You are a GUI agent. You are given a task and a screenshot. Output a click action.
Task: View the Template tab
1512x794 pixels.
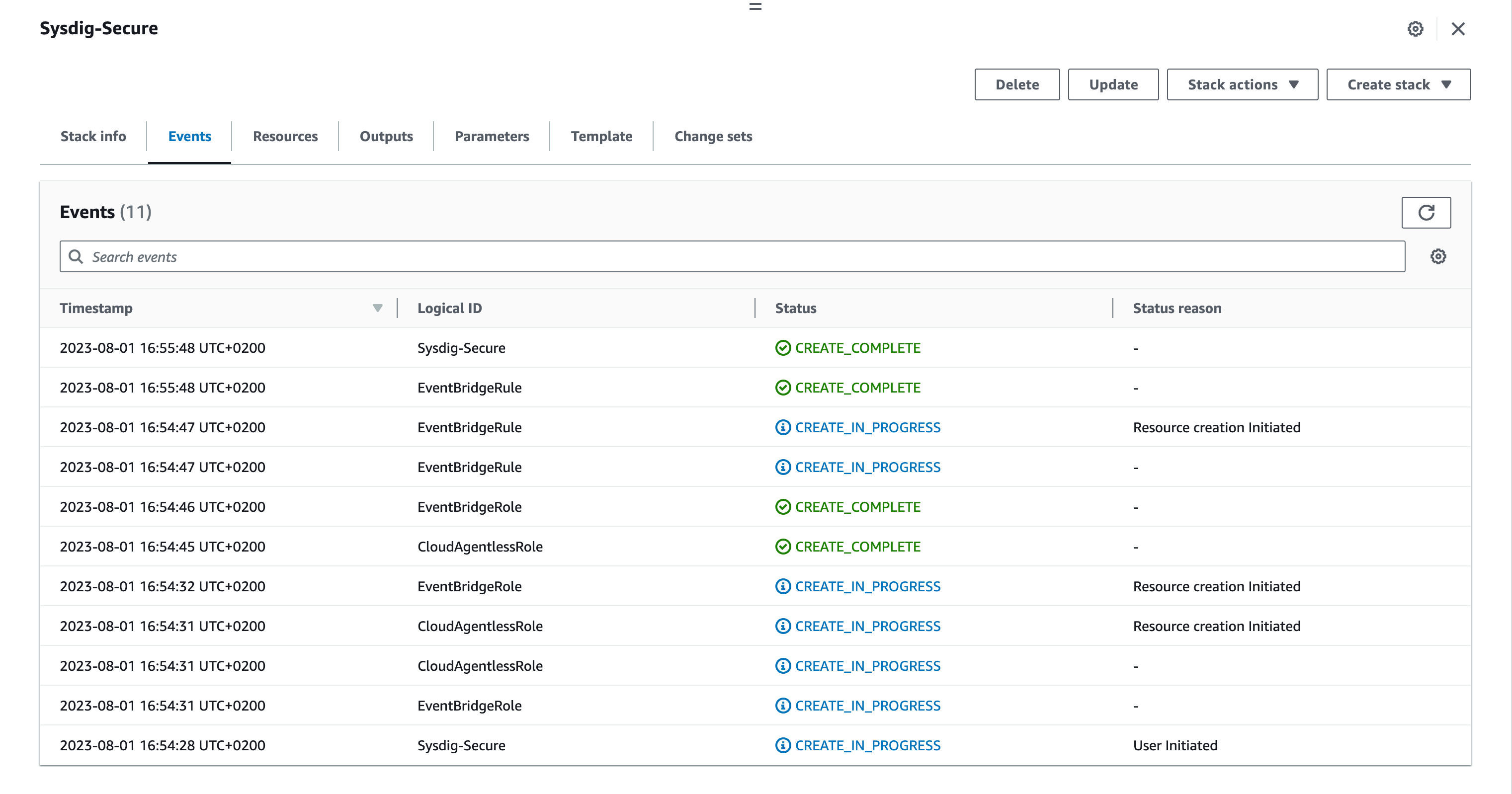pyautogui.click(x=601, y=136)
